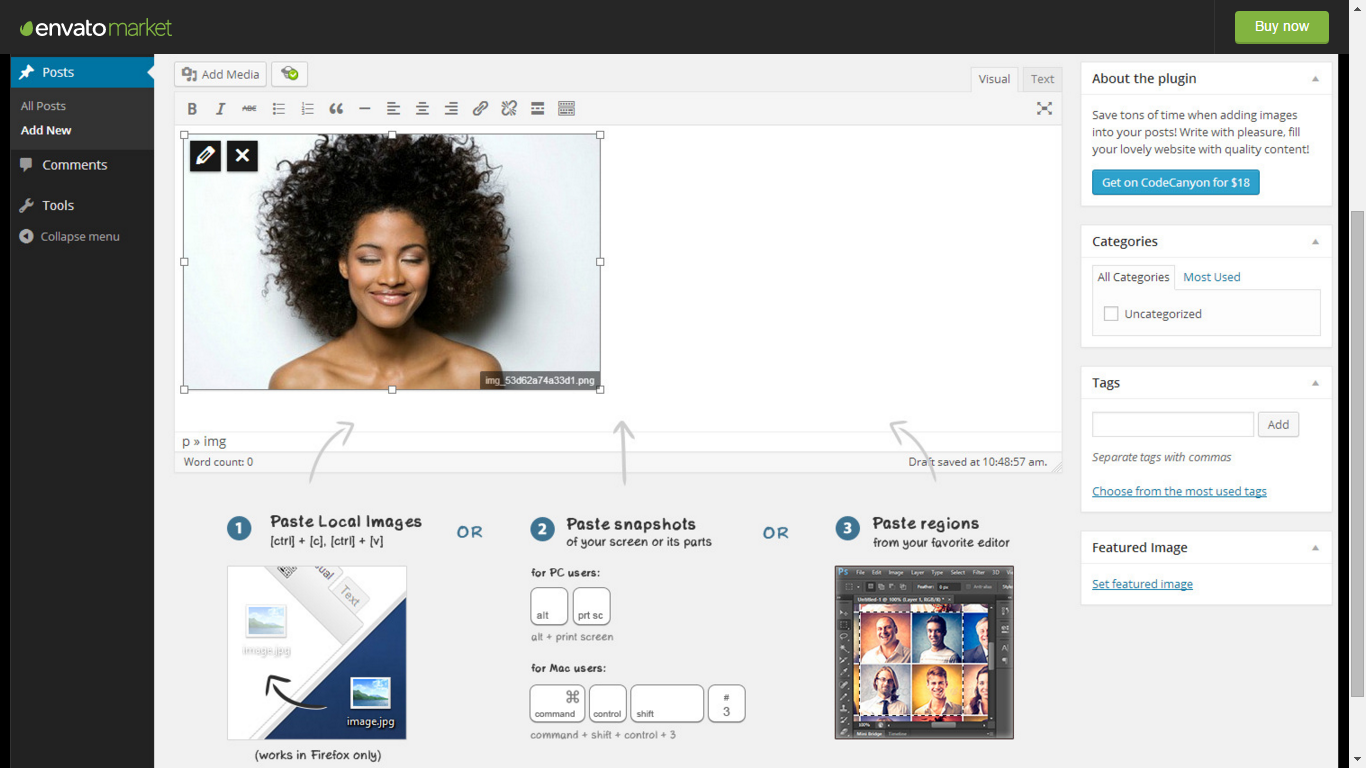
Task: Switch to the Text editor tab
Action: [1042, 79]
